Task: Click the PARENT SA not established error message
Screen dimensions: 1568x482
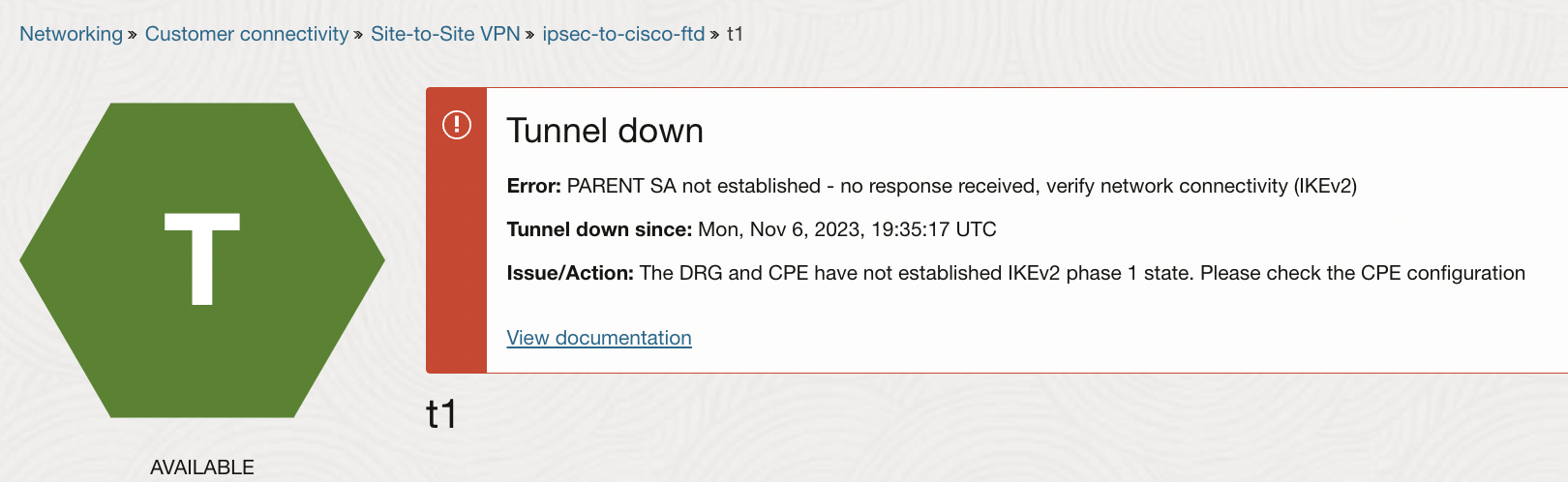Action: (x=961, y=186)
